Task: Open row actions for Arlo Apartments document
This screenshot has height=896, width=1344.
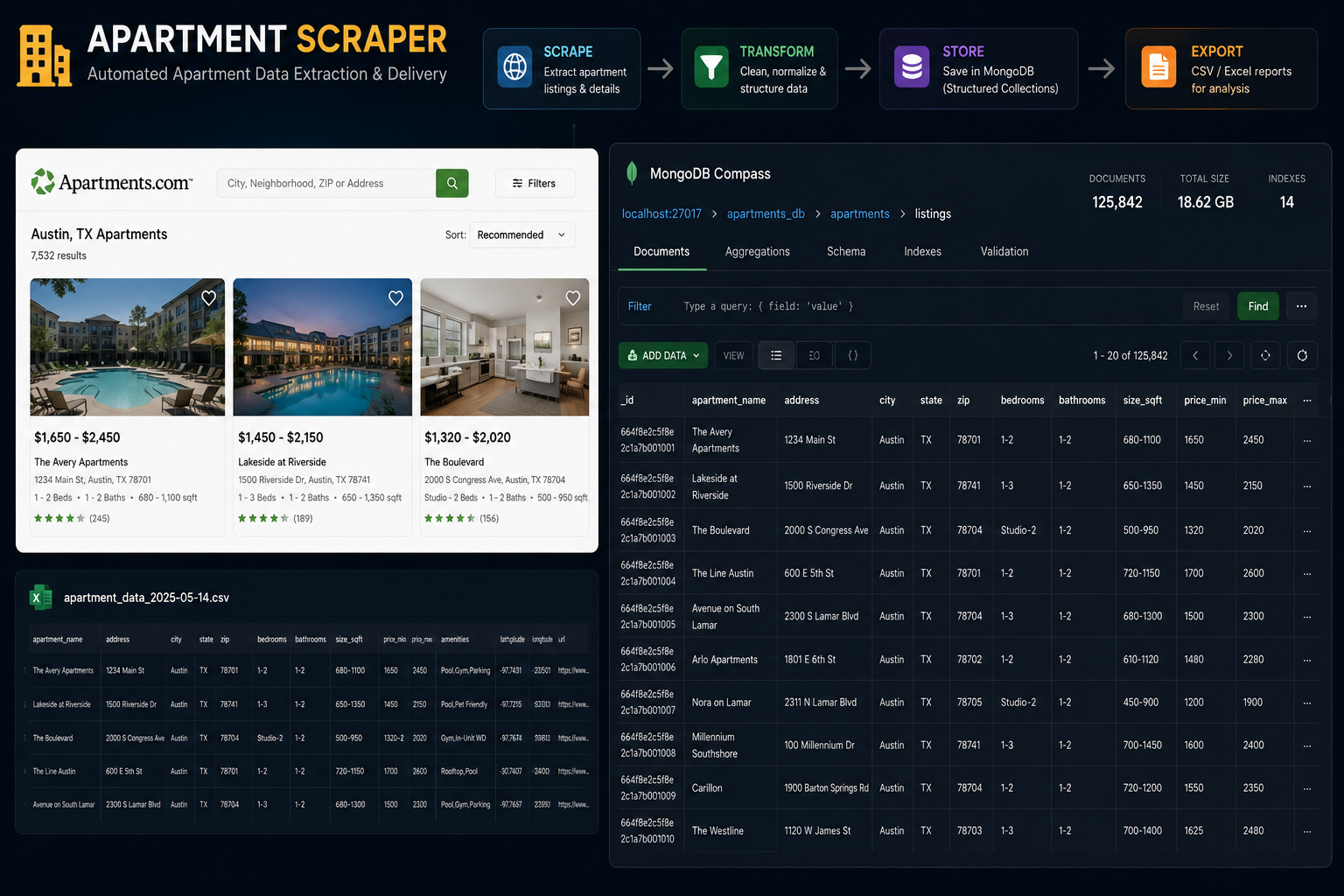Action: 1307,660
